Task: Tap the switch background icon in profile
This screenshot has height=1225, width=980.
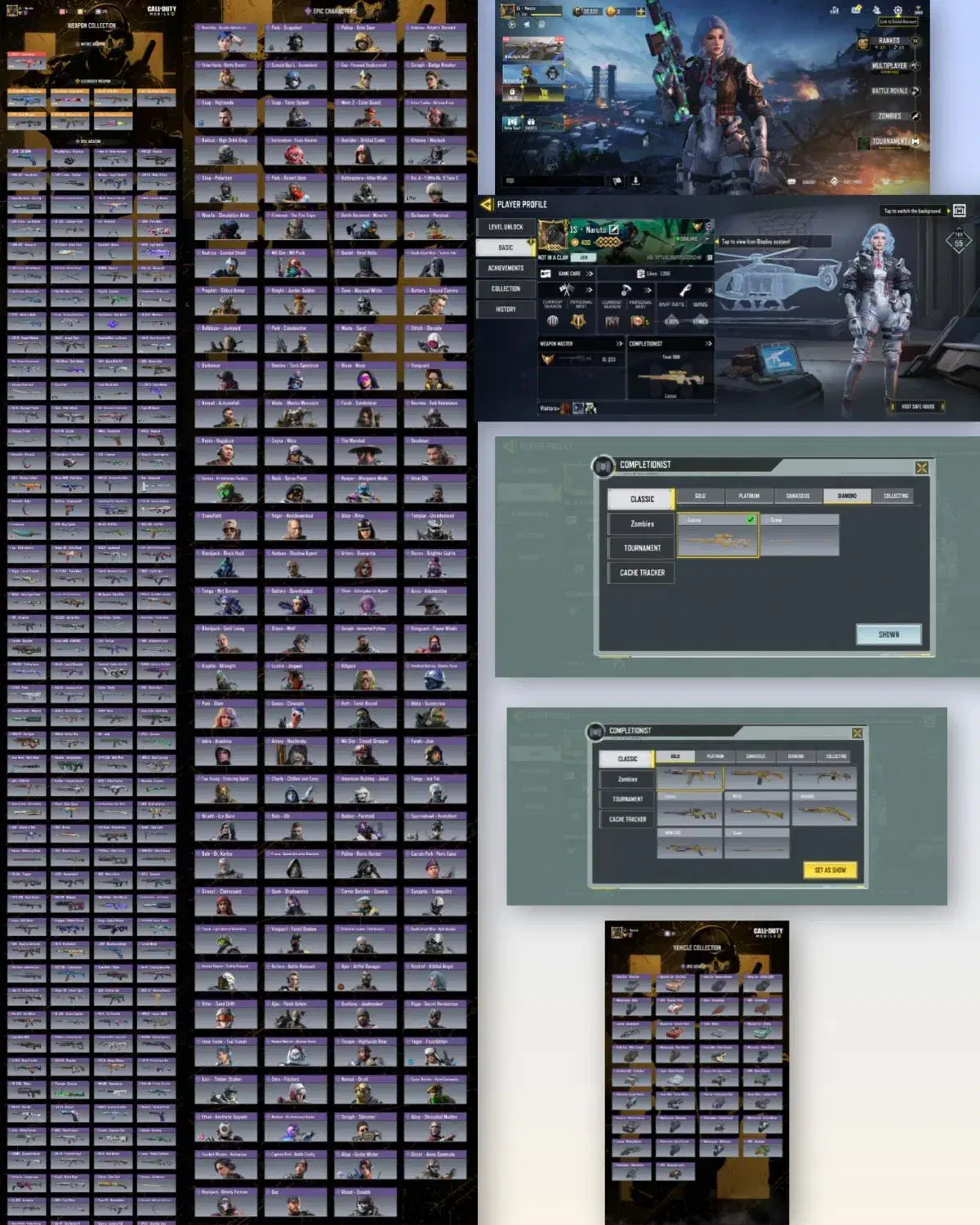Action: tap(959, 211)
